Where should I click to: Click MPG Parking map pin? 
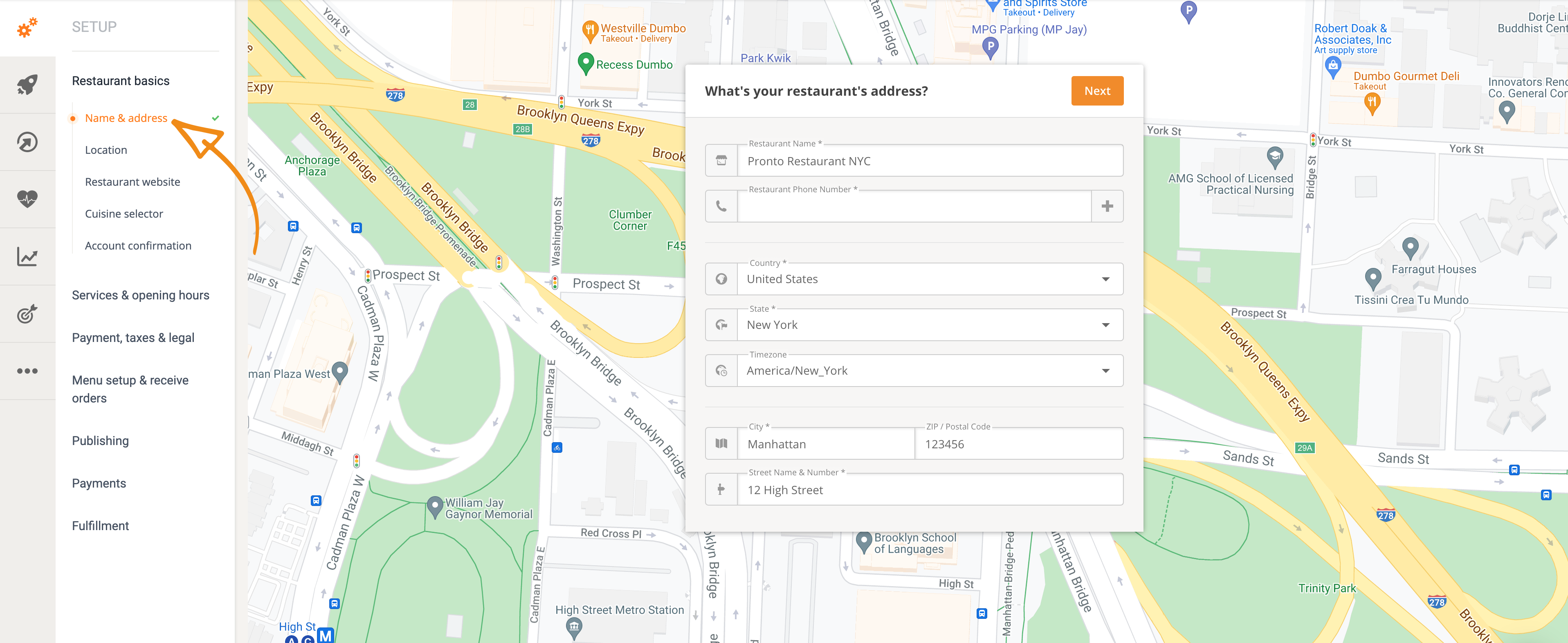(x=991, y=47)
